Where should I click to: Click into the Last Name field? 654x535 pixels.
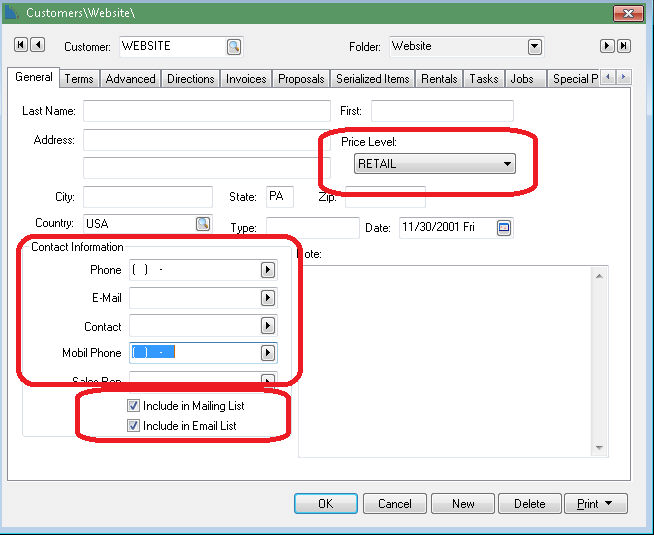206,111
